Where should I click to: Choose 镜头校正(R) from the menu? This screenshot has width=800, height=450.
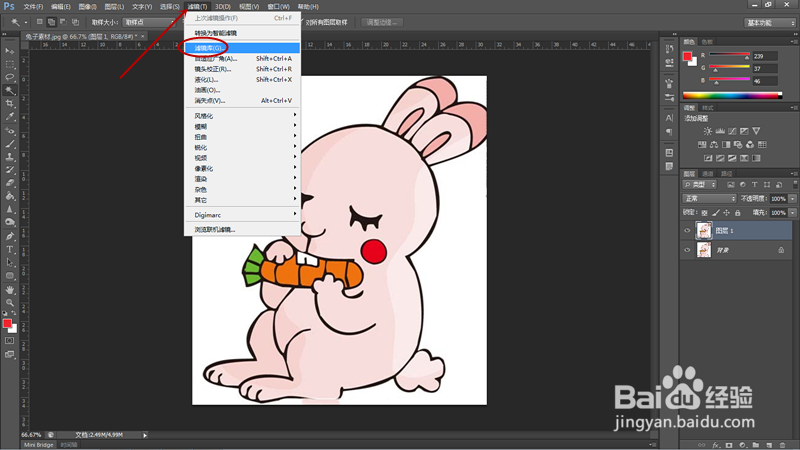[x=242, y=69]
